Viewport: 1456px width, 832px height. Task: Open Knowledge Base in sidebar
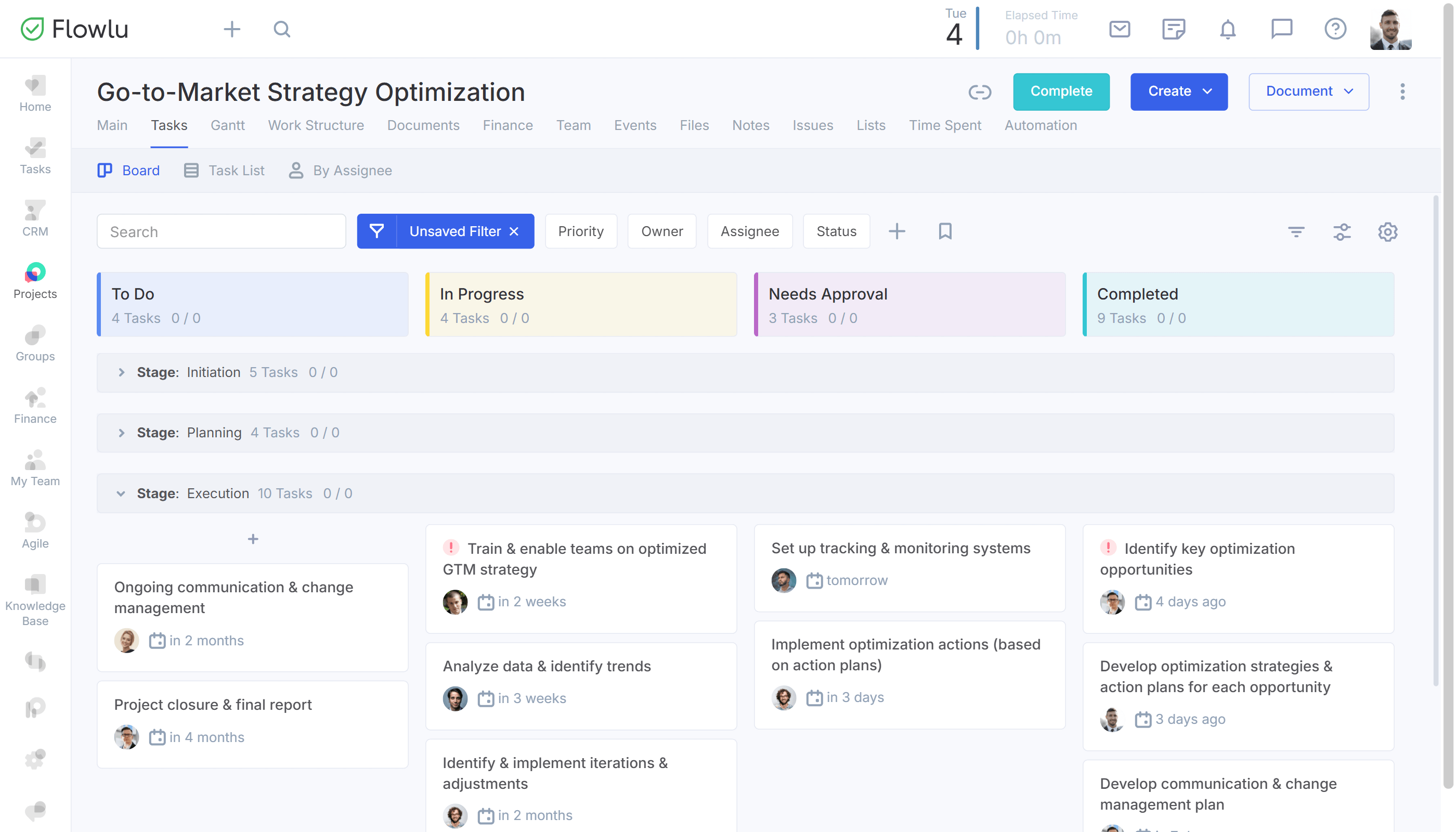[x=35, y=601]
